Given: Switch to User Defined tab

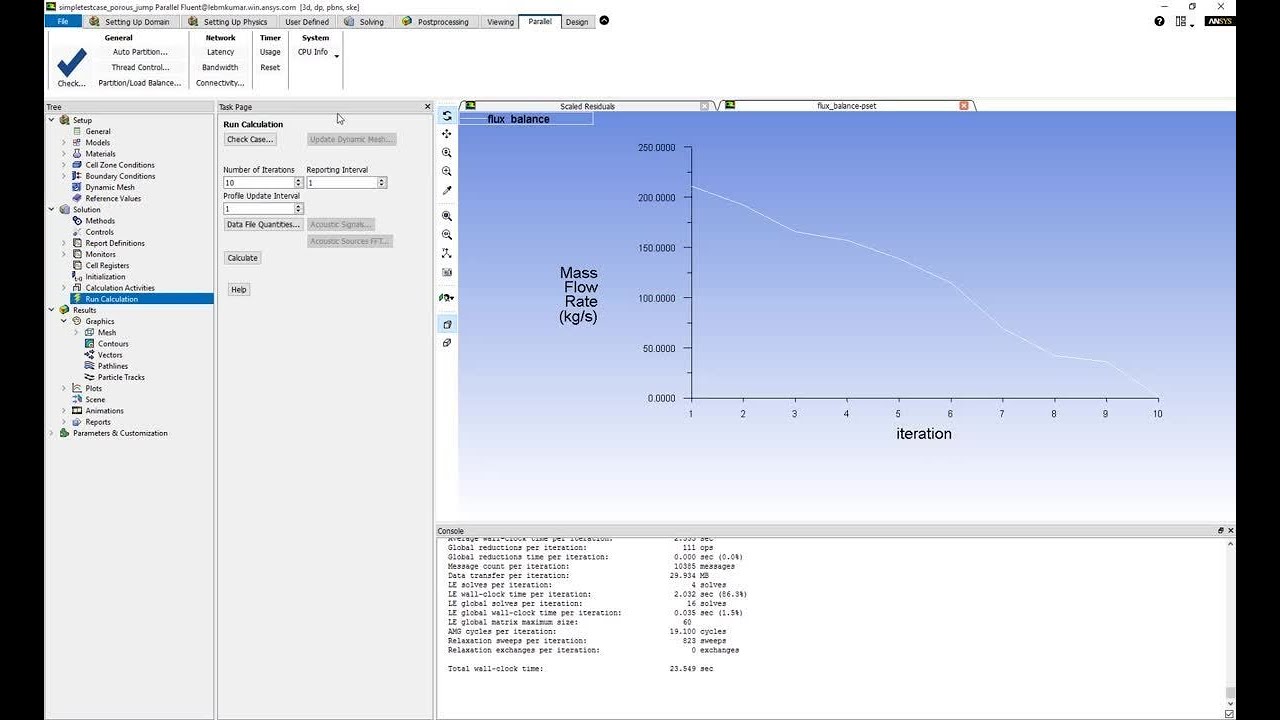Looking at the screenshot, I should pyautogui.click(x=307, y=22).
